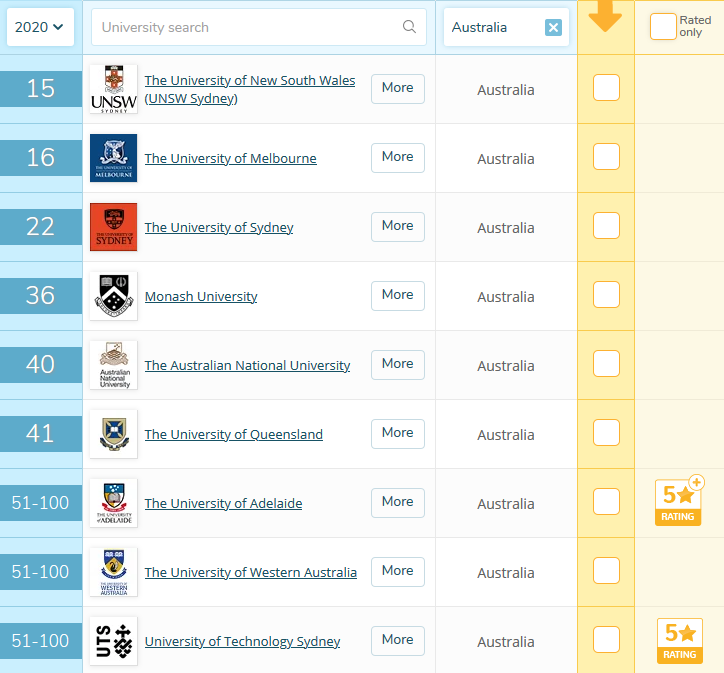Tick the compare checkbox for UNSW Sydney

606,88
